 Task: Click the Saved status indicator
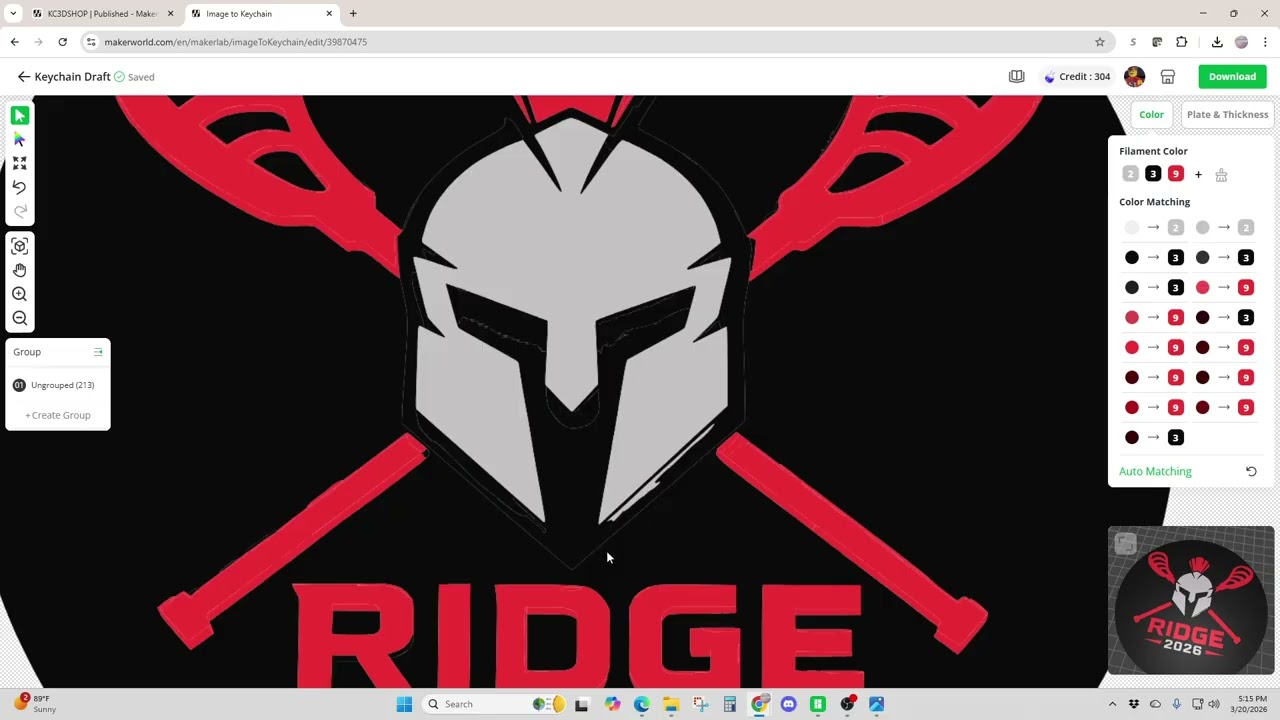pyautogui.click(x=134, y=77)
